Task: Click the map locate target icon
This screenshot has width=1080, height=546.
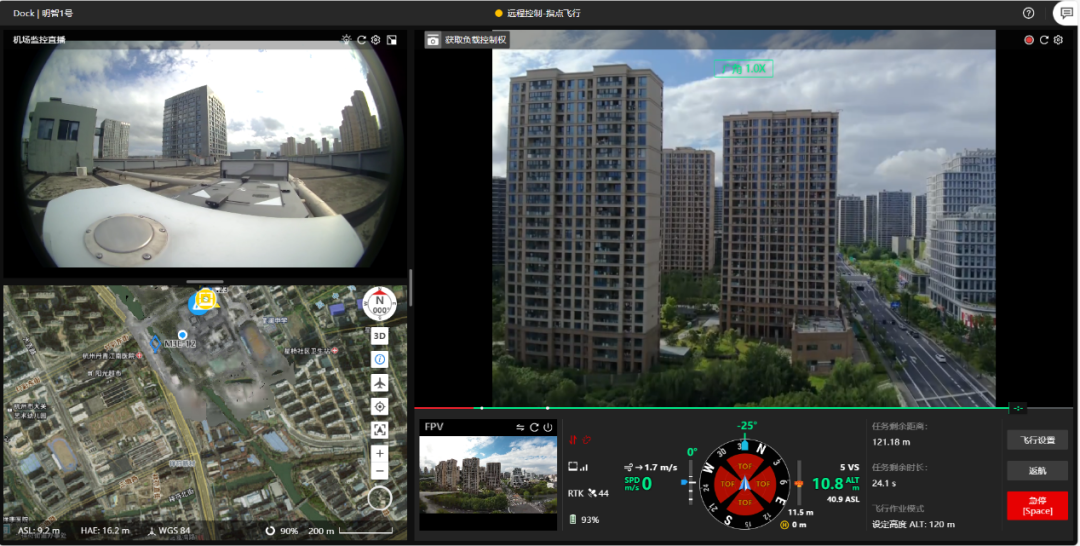Action: tap(380, 407)
